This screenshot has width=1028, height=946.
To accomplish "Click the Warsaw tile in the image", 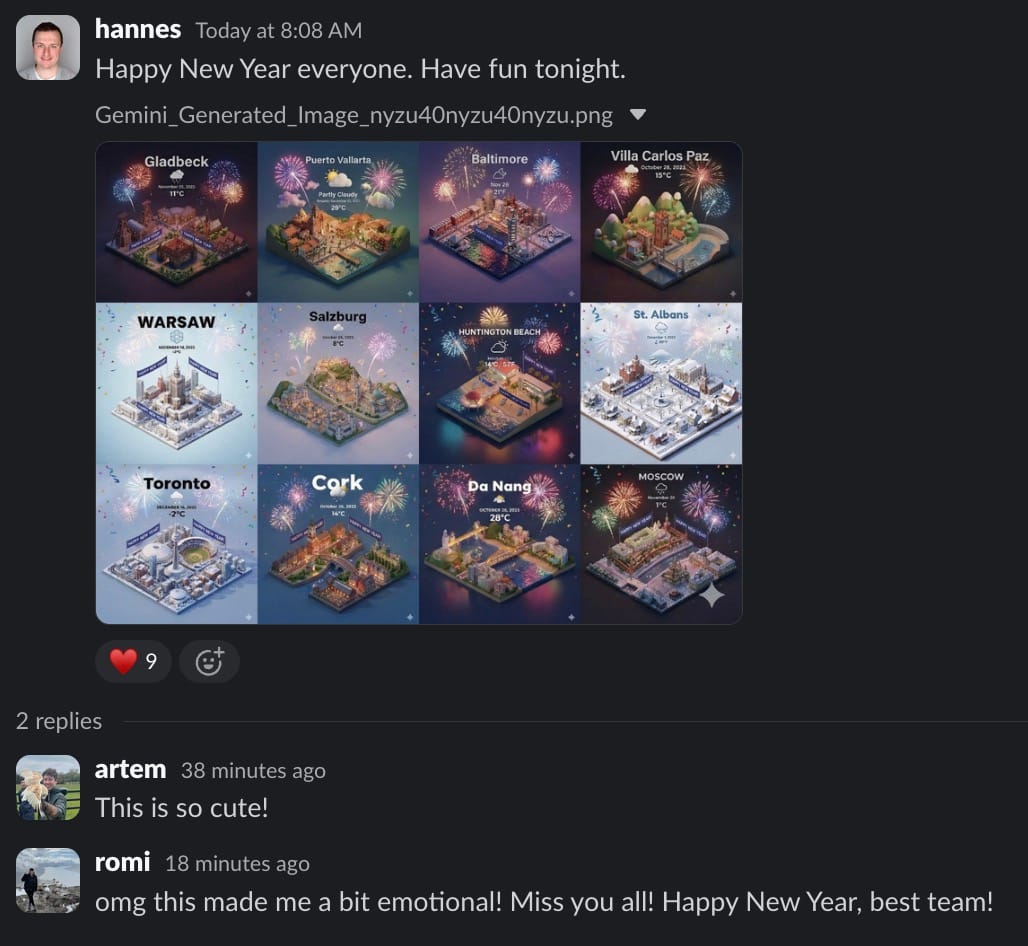I will [x=176, y=384].
